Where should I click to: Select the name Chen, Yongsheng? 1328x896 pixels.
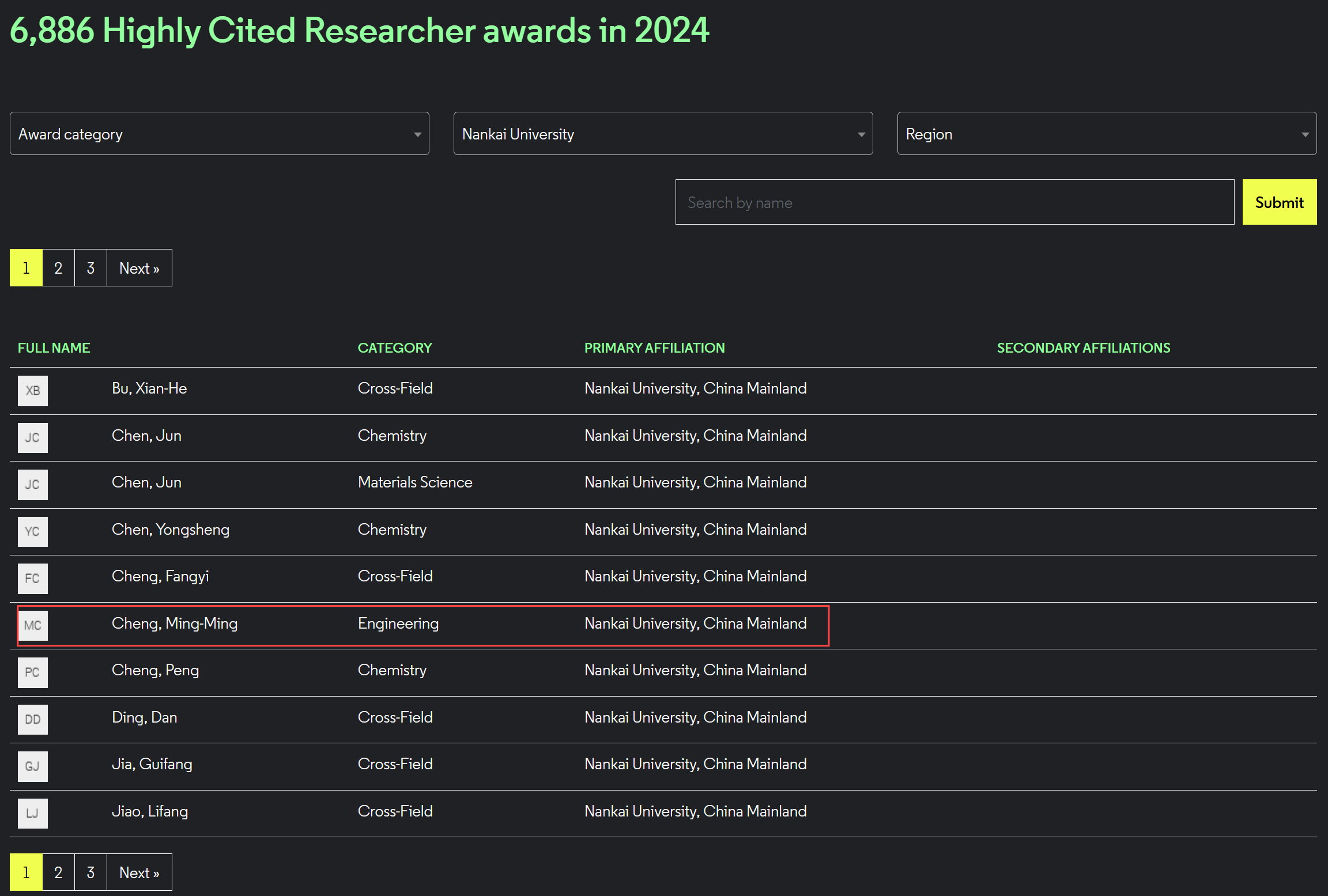[170, 530]
